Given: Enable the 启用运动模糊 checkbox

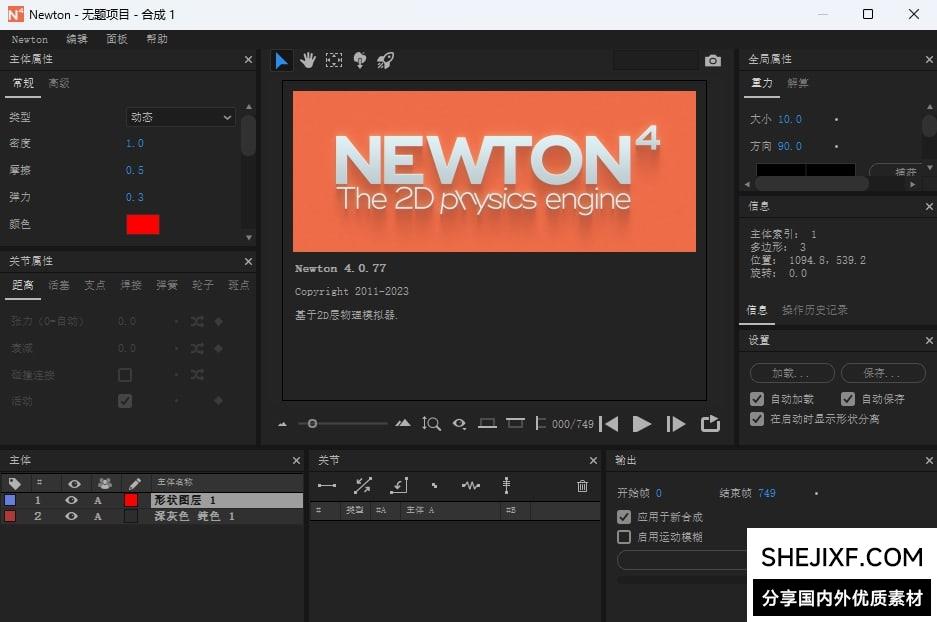Looking at the screenshot, I should pyautogui.click(x=624, y=537).
